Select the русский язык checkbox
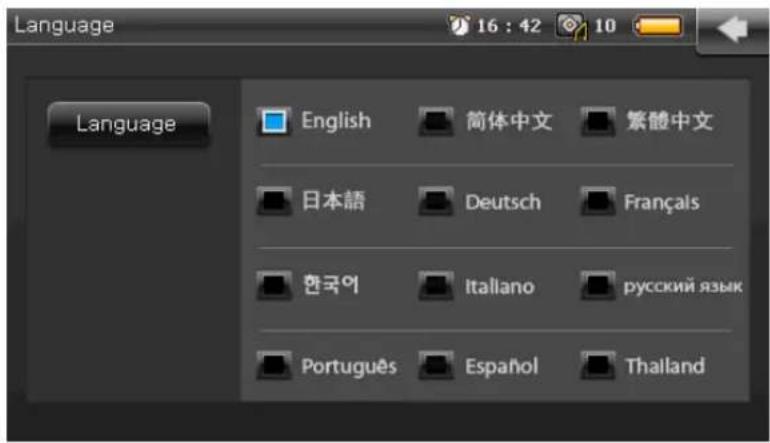The width and height of the screenshot is (770, 443). 598,285
